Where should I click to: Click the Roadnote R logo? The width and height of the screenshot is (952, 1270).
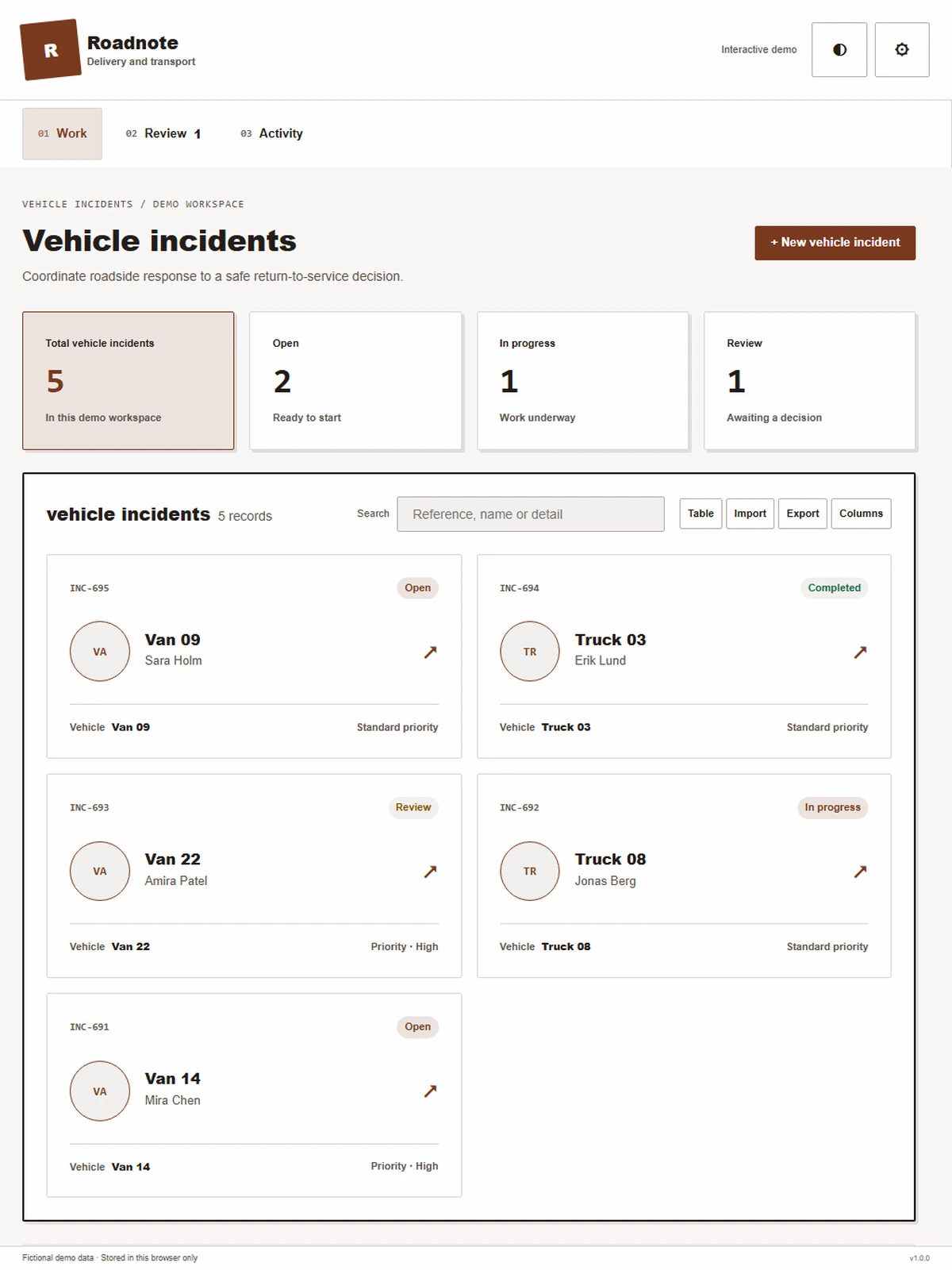pyautogui.click(x=51, y=50)
